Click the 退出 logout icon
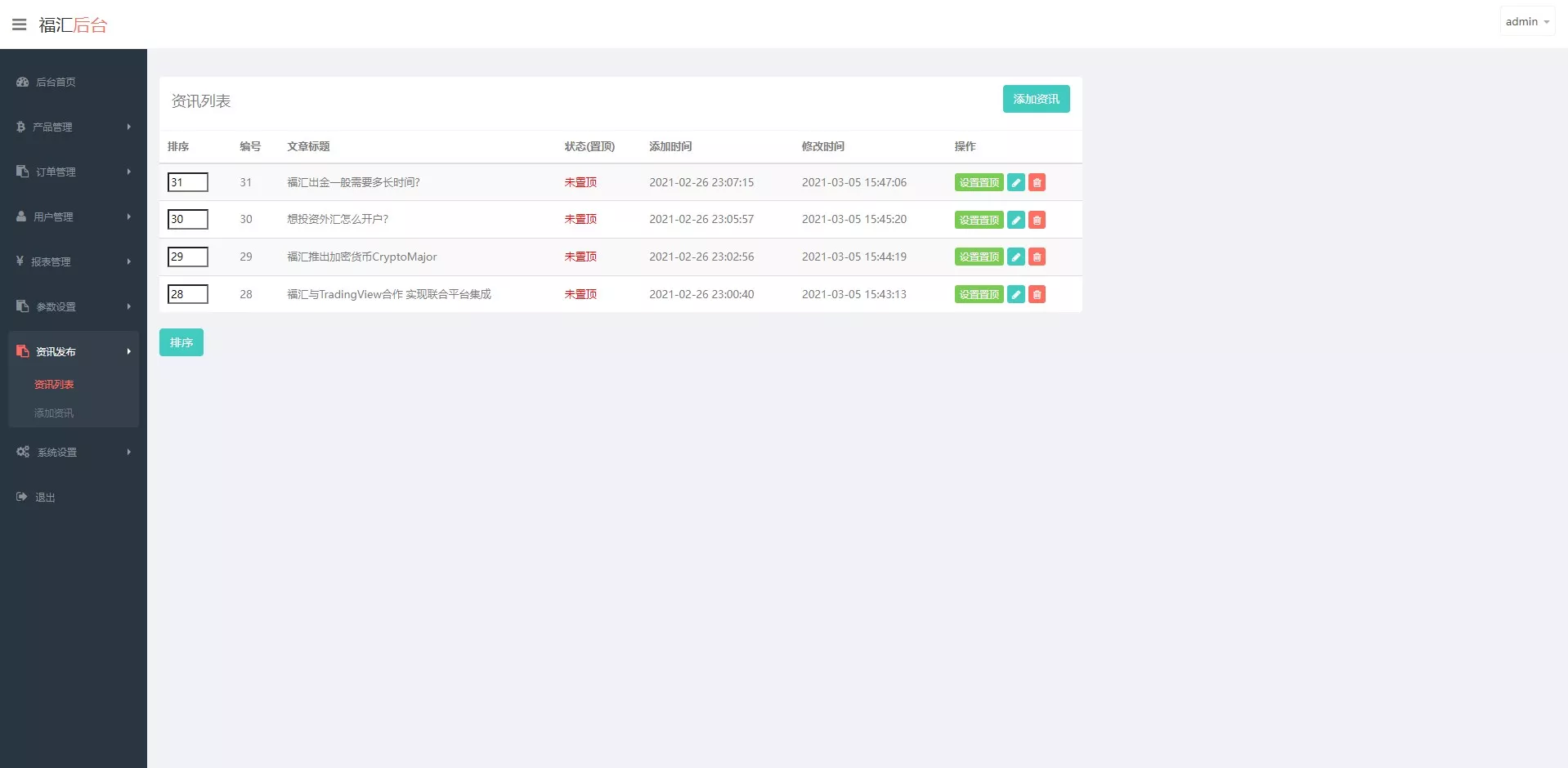Screen dimensions: 1568x768 (x=20, y=497)
